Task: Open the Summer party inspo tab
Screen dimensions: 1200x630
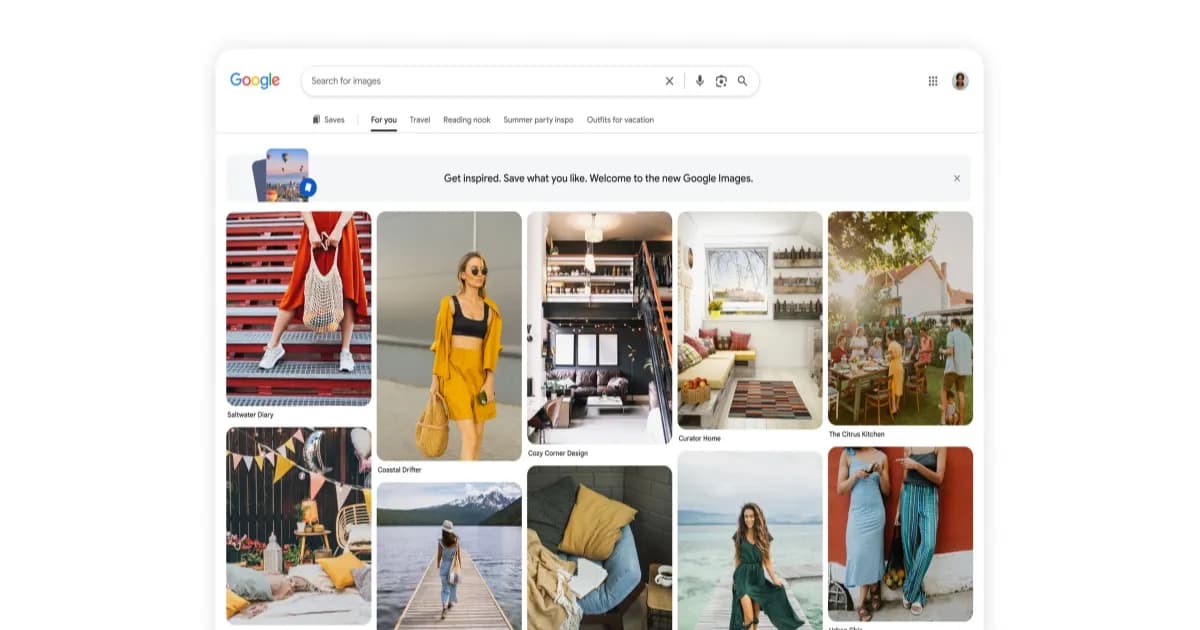Action: point(539,120)
